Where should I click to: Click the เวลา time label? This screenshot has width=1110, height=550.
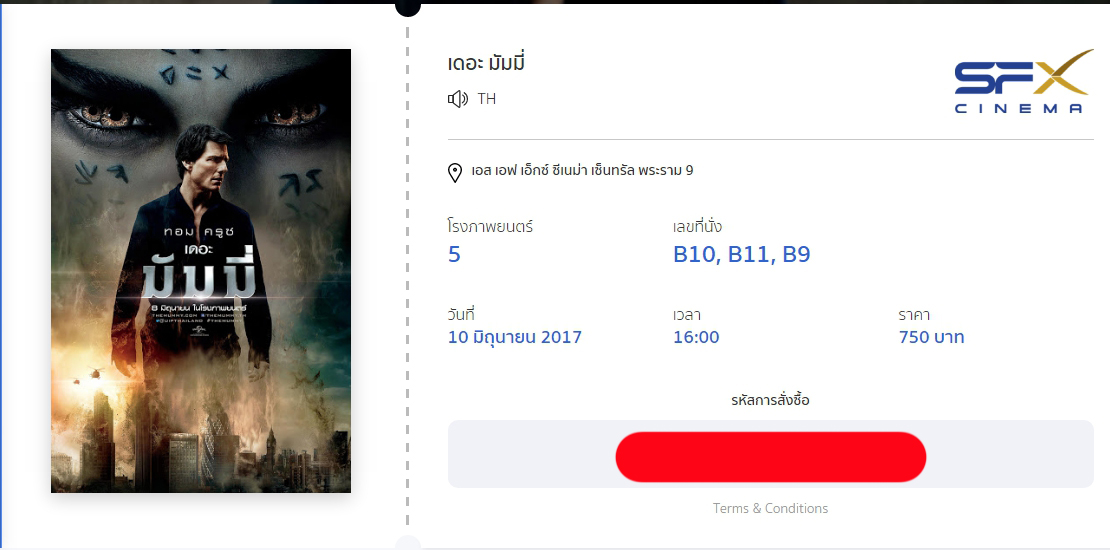(x=687, y=315)
